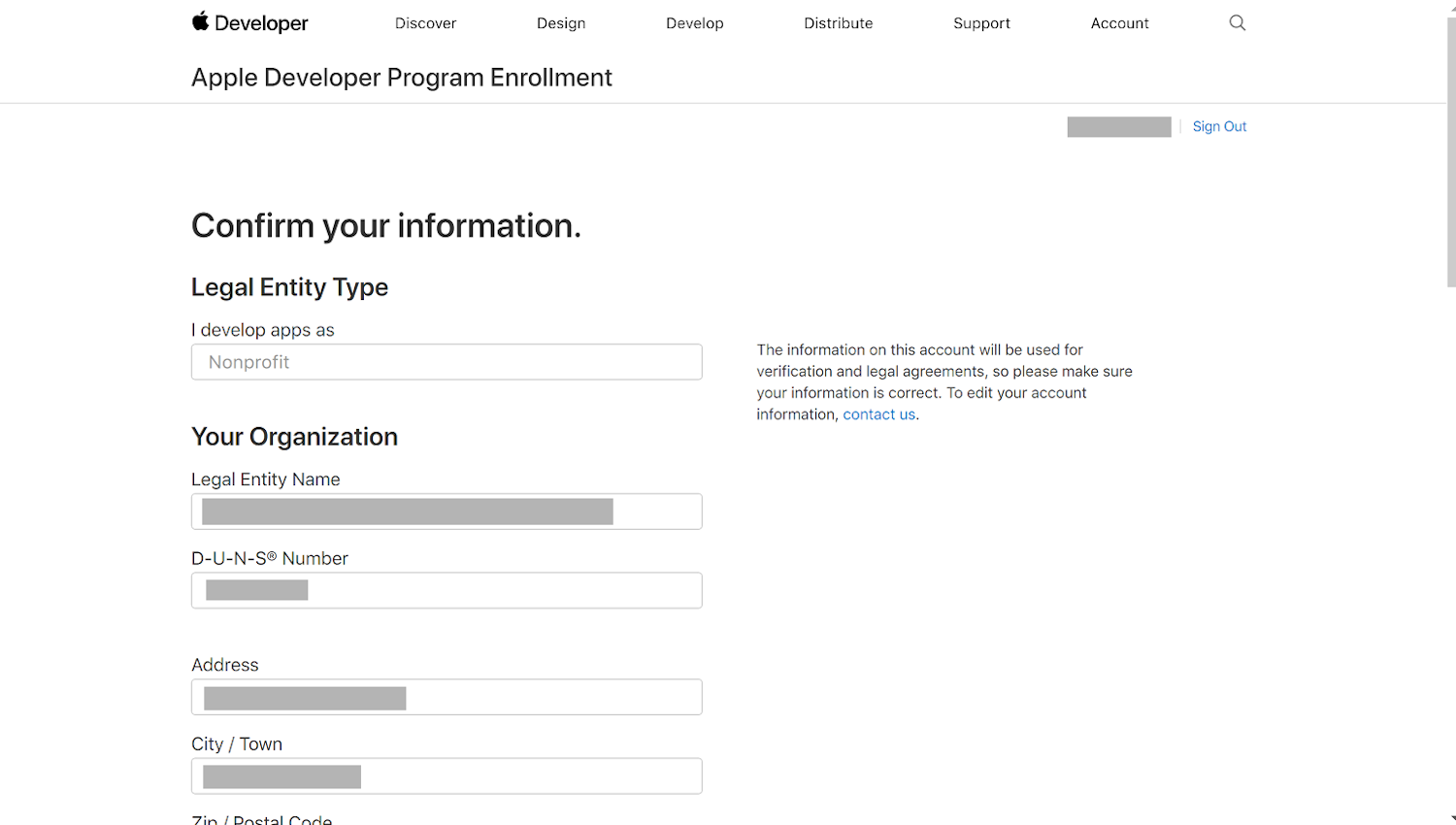Click the Apple Developer logo
Viewport: 1456px width, 825px height.
249,22
